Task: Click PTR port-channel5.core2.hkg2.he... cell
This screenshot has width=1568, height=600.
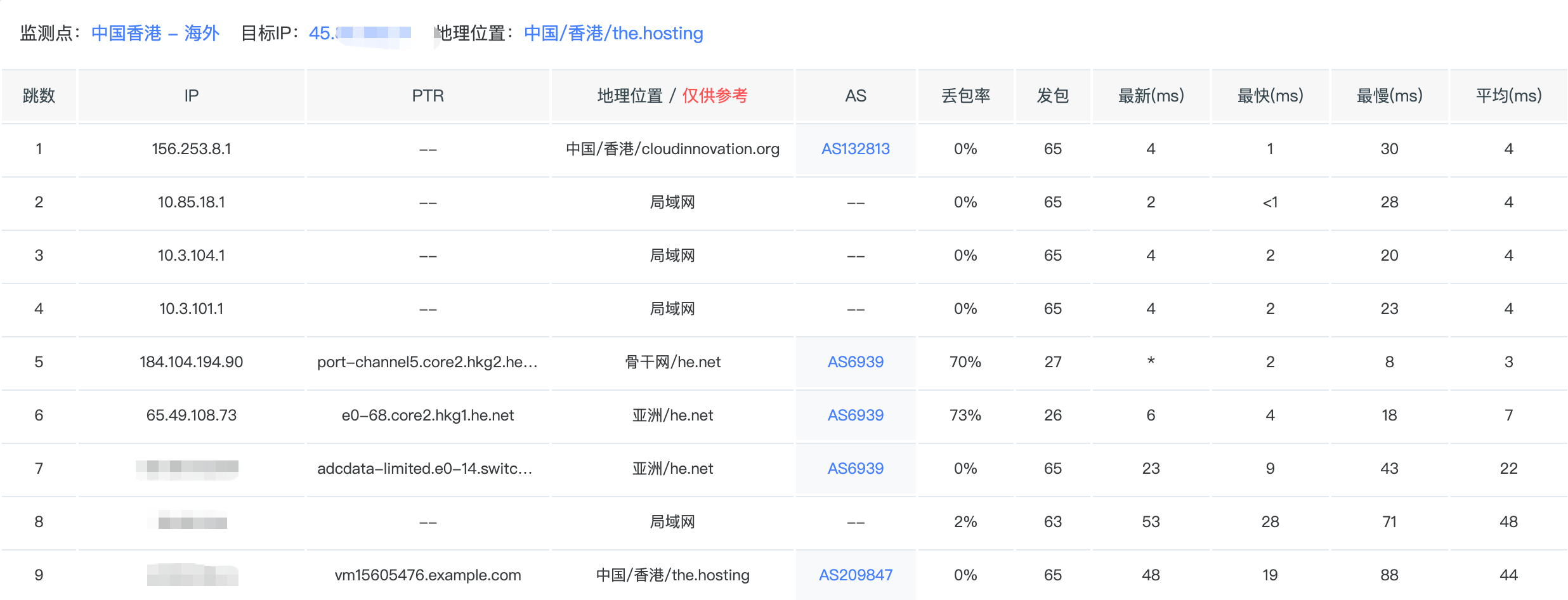Action: pyautogui.click(x=428, y=362)
